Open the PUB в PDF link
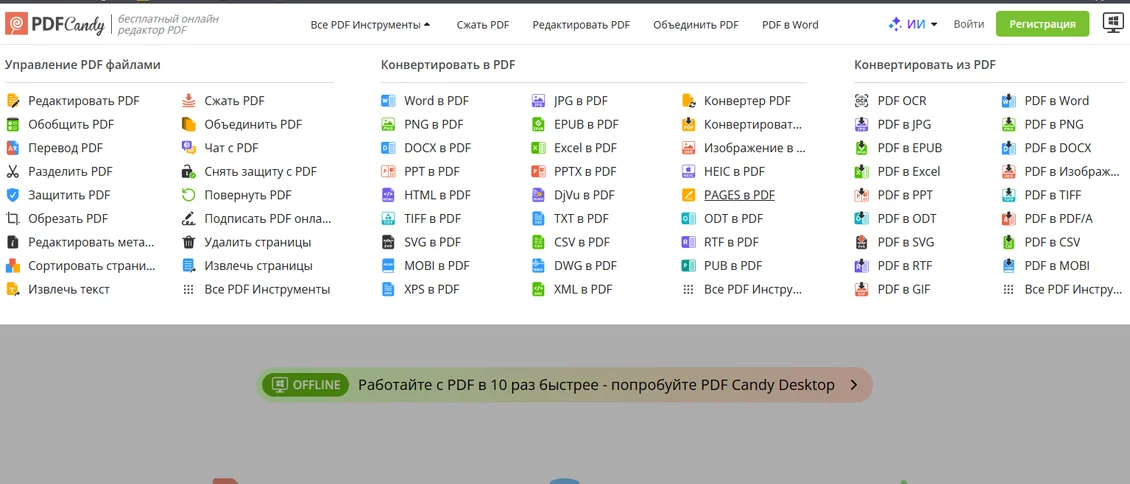 click(x=733, y=266)
